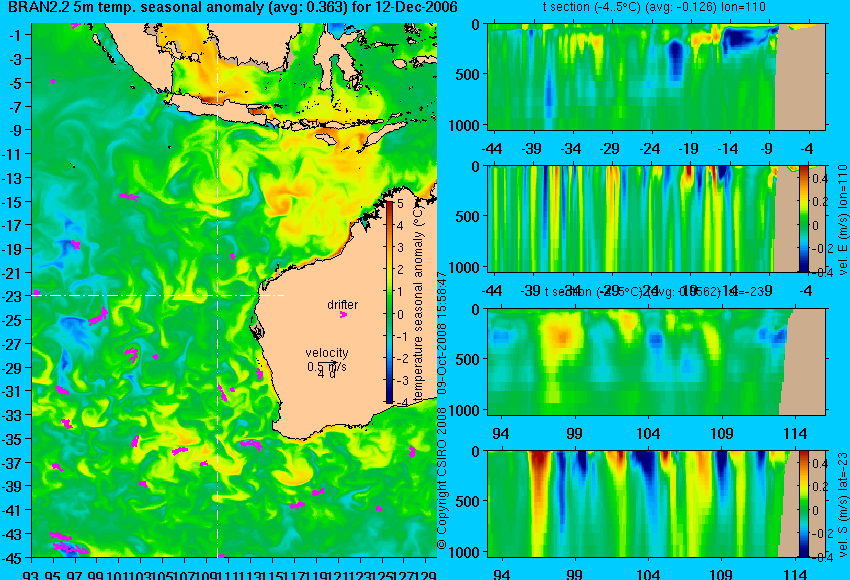Click the '-29' label under the lon=110 temperature section

coord(610,149)
